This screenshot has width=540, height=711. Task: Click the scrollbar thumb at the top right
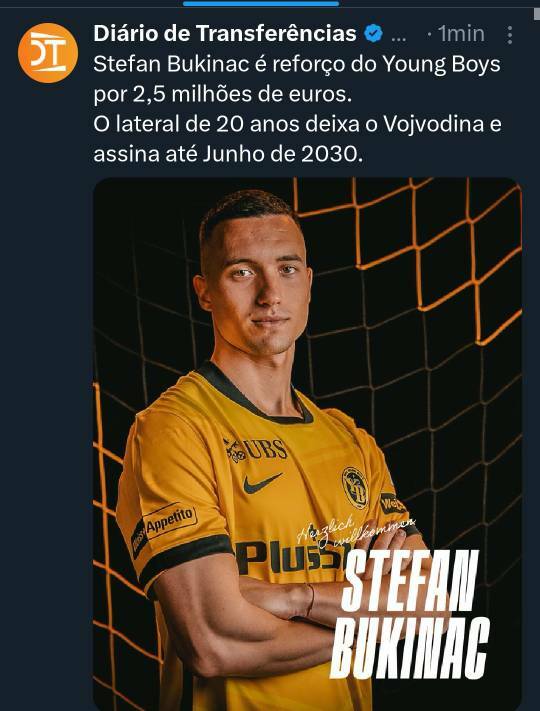click(x=537, y=14)
